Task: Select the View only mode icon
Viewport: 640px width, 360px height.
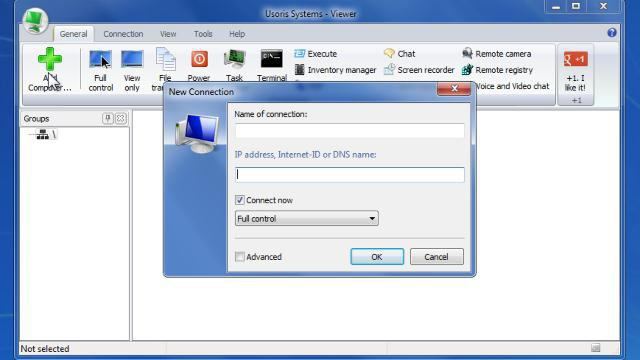Action: point(132,60)
